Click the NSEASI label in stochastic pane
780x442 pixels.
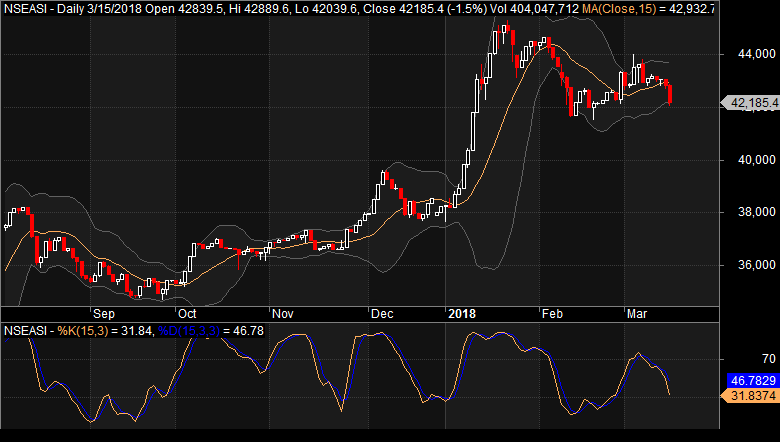point(25,331)
